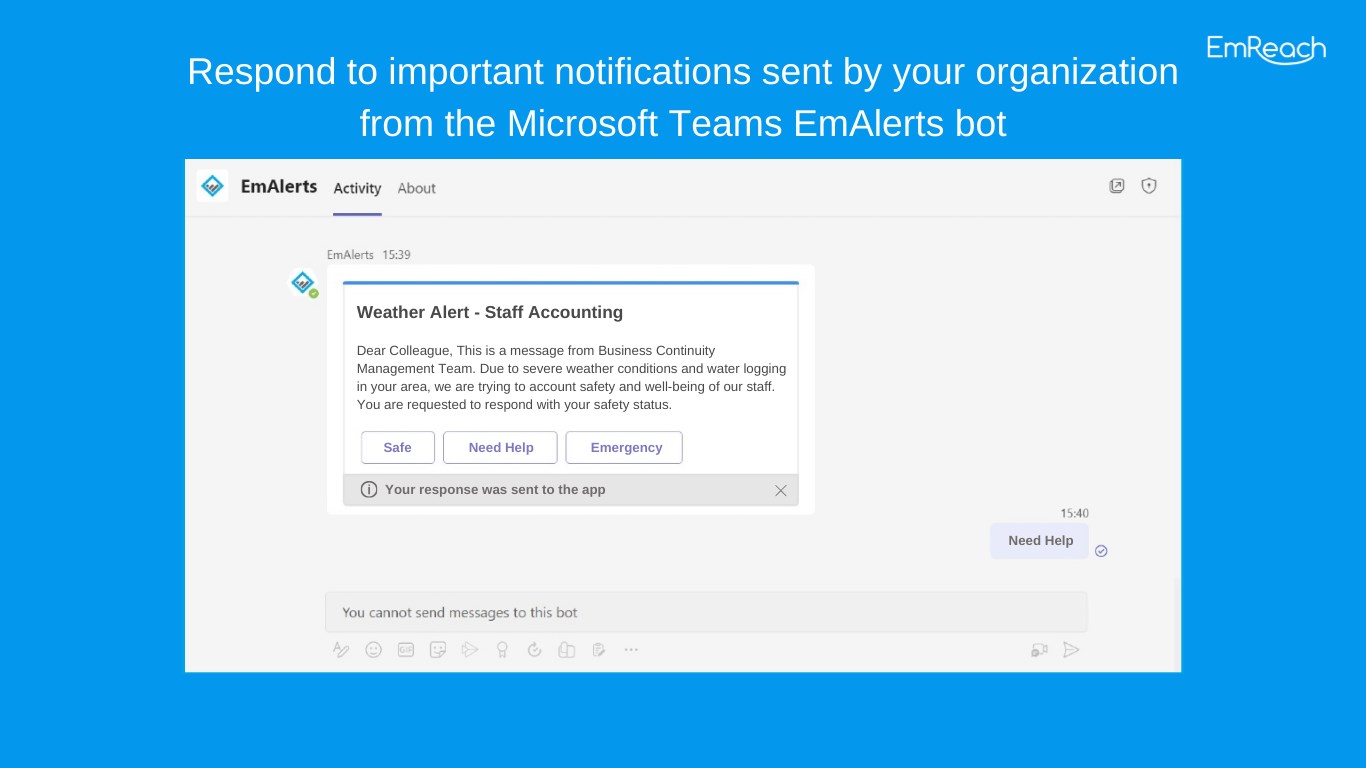
Task: Switch to the About tab
Action: [x=416, y=188]
